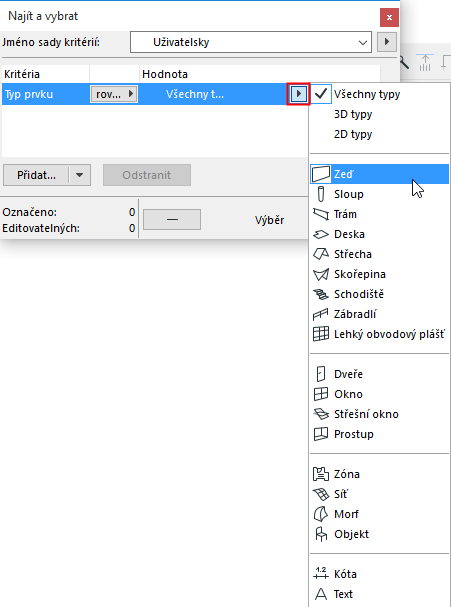Open the red-outlined value arrow button
Screen dimensions: 451x607
pyautogui.click(x=298, y=94)
